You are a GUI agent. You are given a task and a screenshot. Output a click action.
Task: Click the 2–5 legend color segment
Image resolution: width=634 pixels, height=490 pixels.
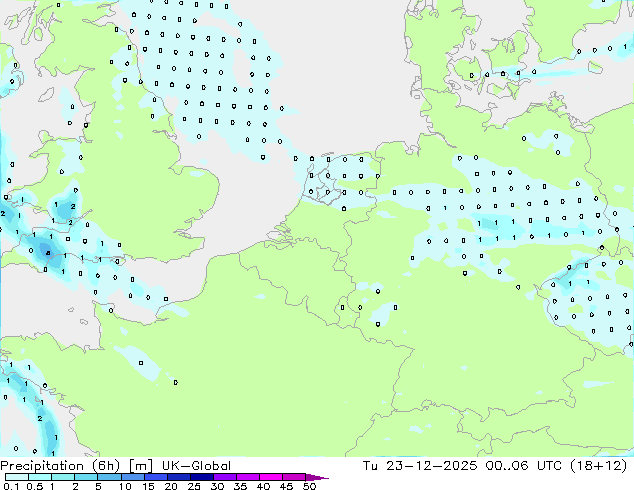pyautogui.click(x=86, y=477)
